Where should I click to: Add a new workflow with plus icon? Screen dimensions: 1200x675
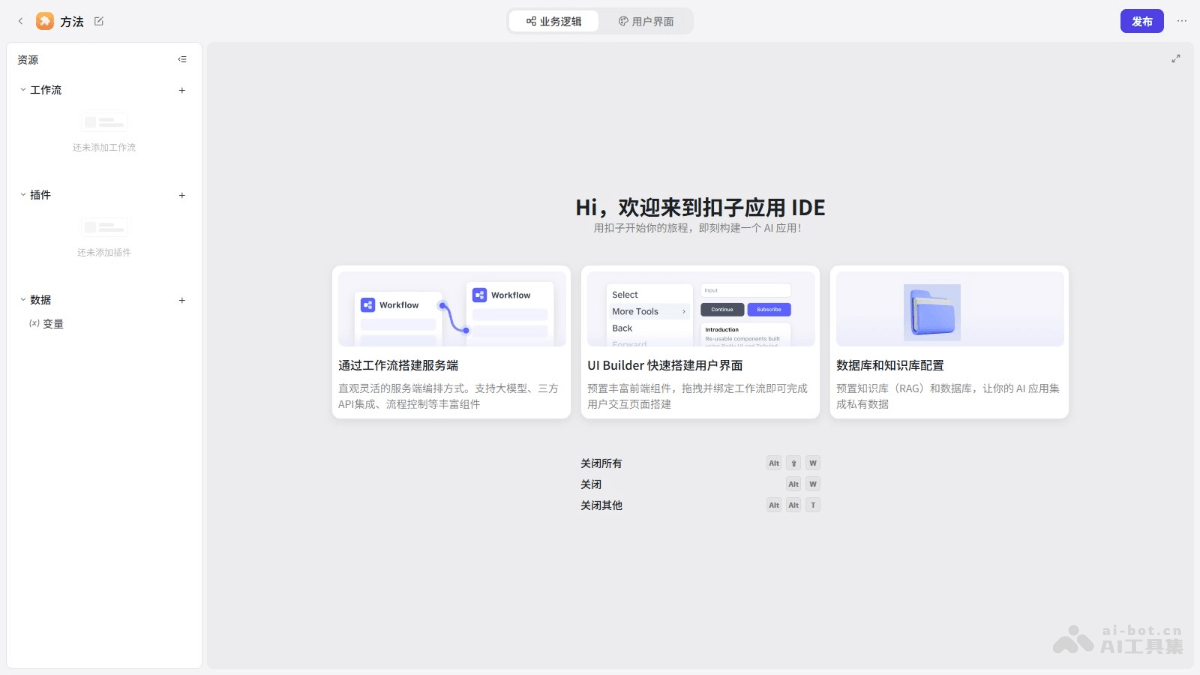[182, 90]
